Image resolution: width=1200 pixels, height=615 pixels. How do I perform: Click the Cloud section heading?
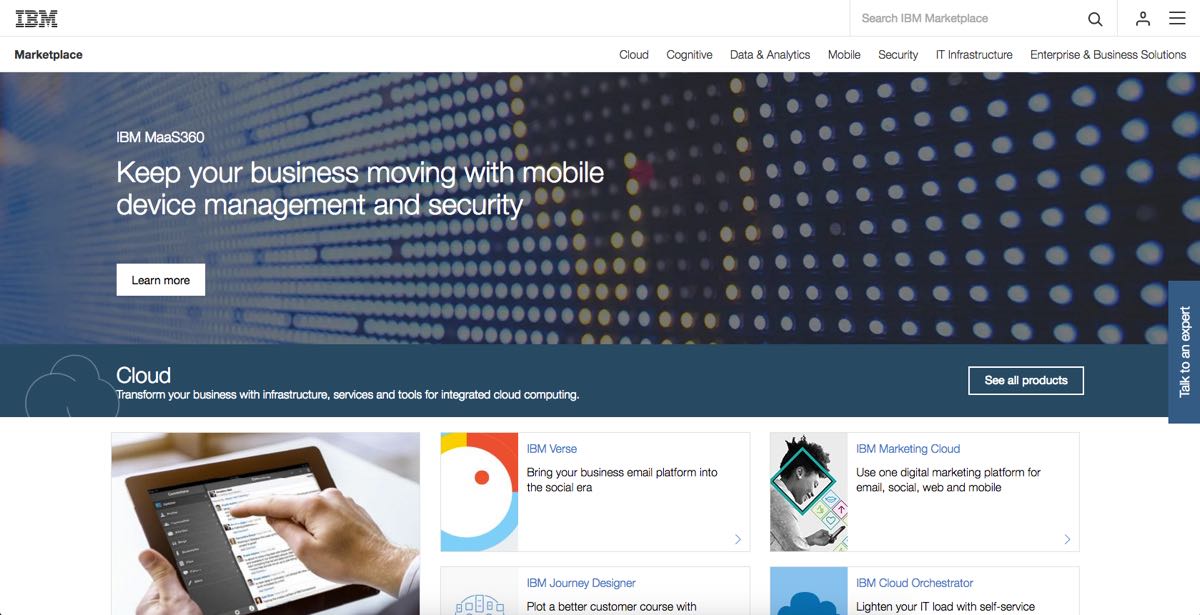[144, 376]
